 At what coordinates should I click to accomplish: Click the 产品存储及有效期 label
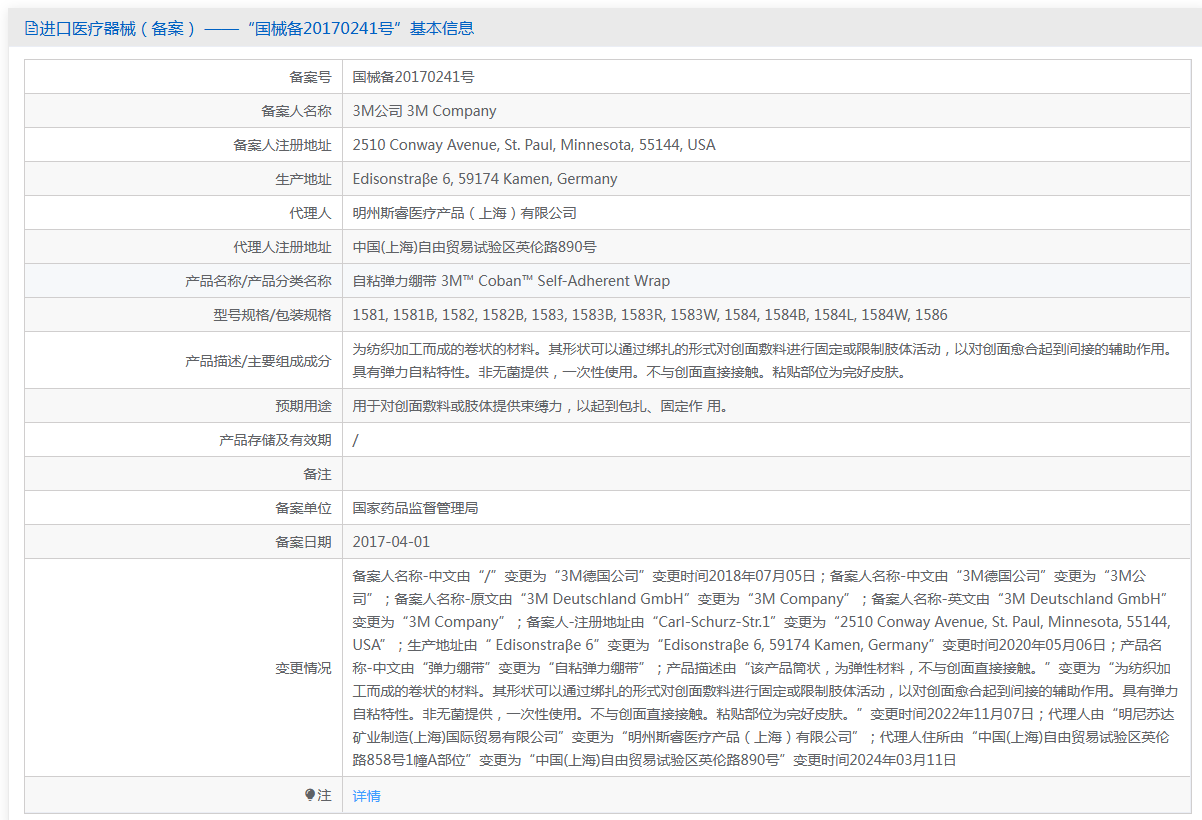[275, 440]
